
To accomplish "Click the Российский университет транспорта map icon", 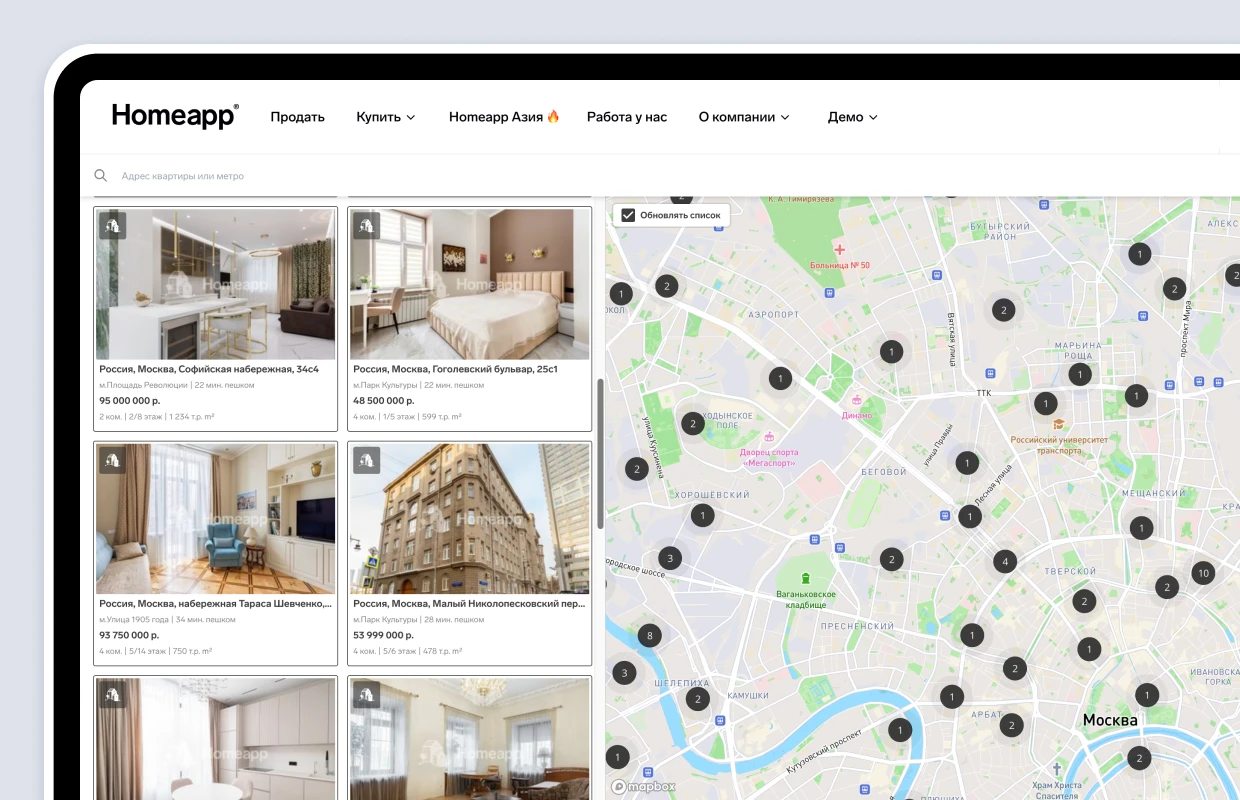I will [x=1058, y=424].
